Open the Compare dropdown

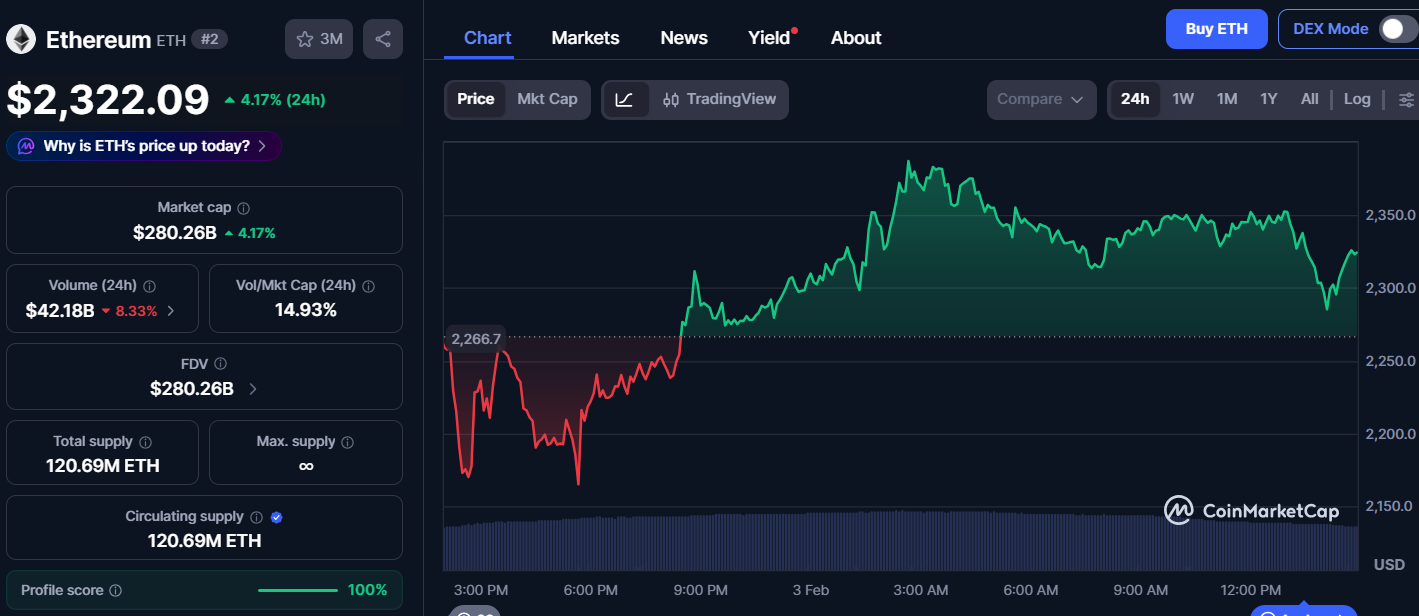click(1041, 99)
